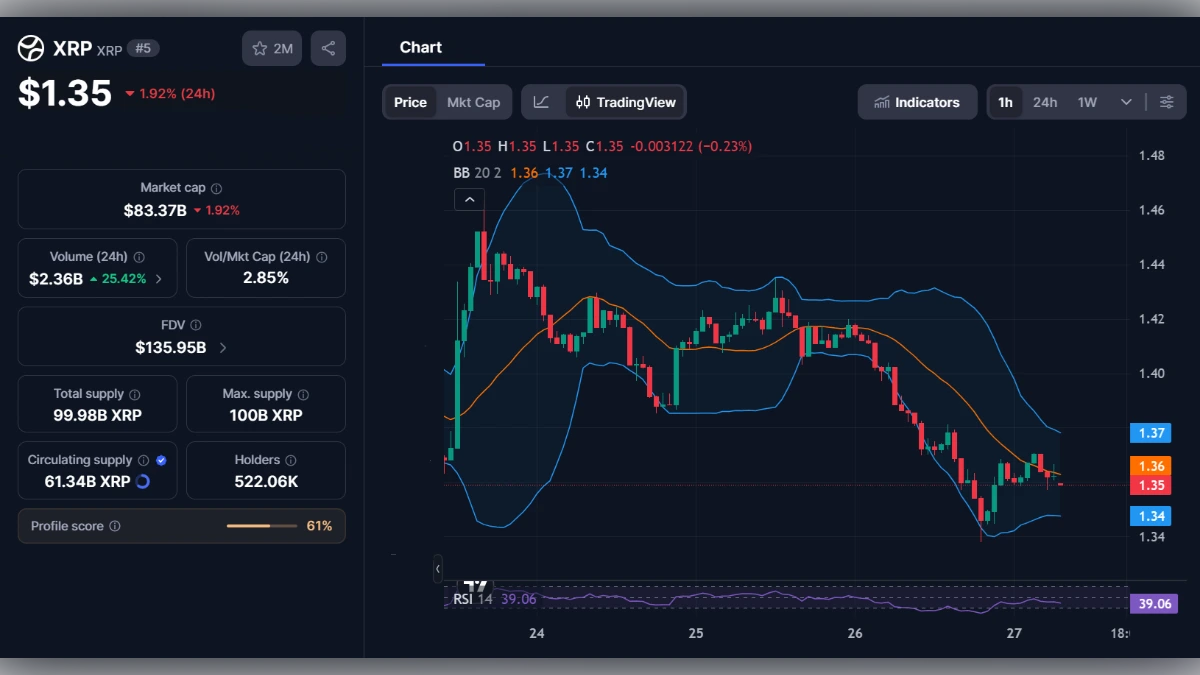
Task: Switch to the 1W timeframe
Action: 1087,101
